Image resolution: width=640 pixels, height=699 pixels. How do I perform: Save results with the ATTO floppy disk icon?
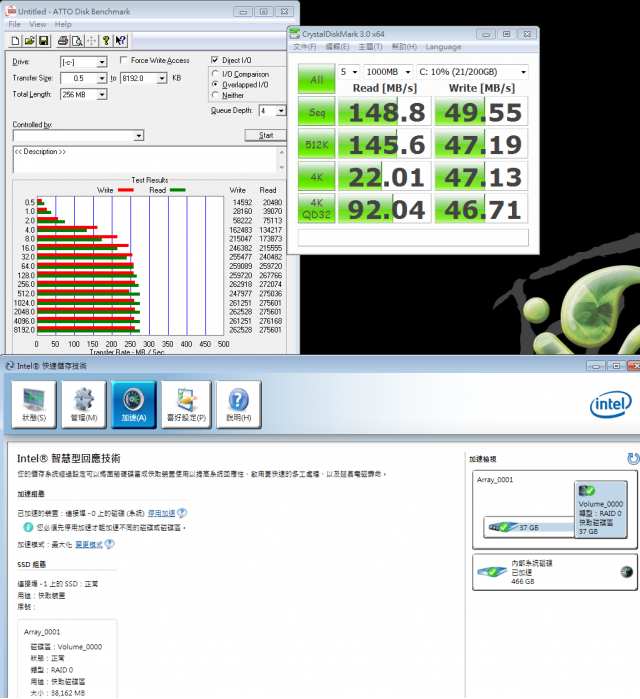(x=44, y=41)
